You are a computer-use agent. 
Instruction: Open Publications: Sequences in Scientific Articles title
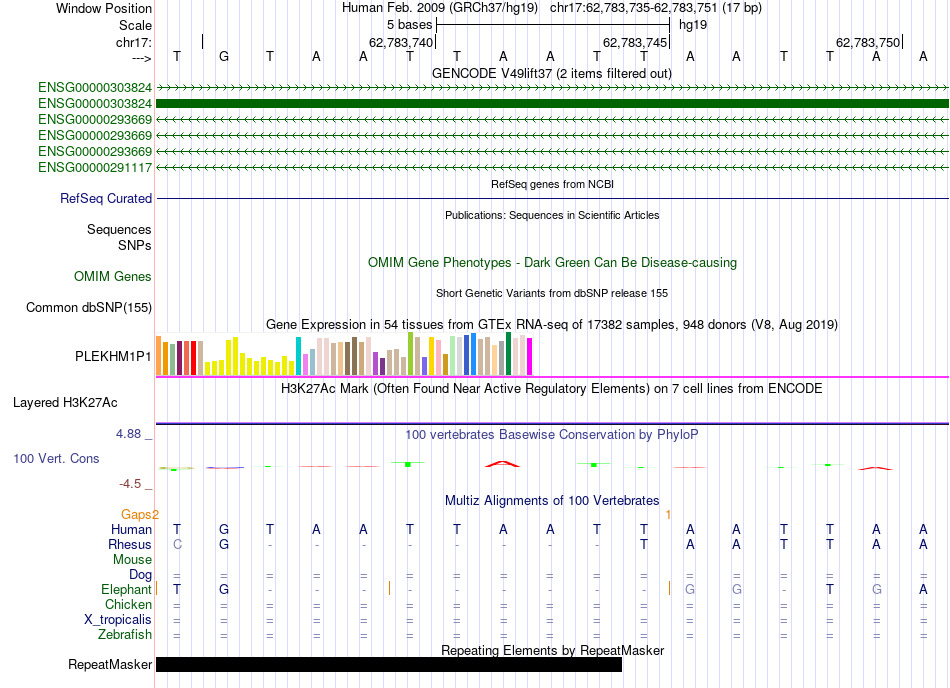click(x=552, y=215)
